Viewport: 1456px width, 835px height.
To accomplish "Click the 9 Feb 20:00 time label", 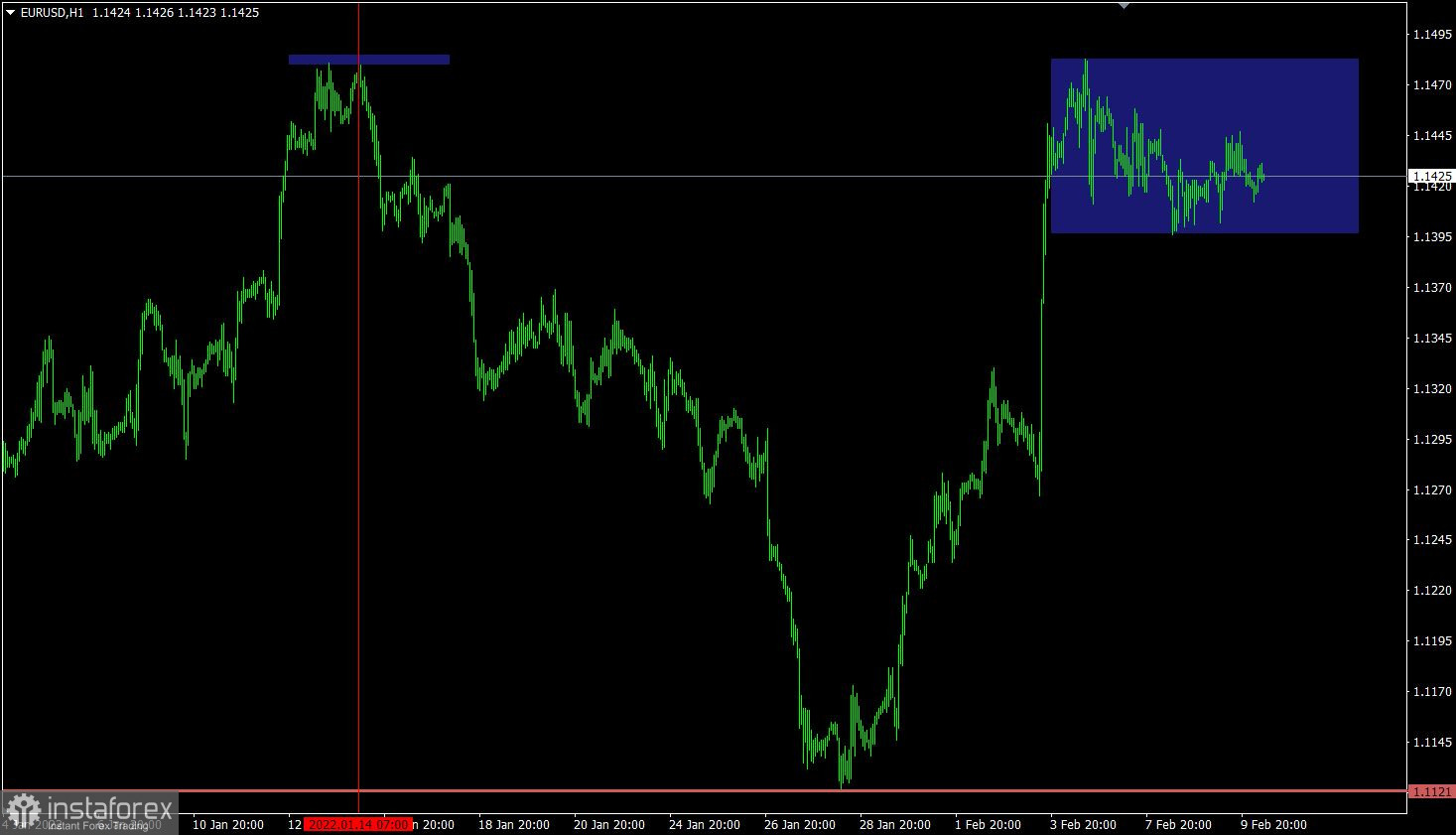I will 1273,824.
